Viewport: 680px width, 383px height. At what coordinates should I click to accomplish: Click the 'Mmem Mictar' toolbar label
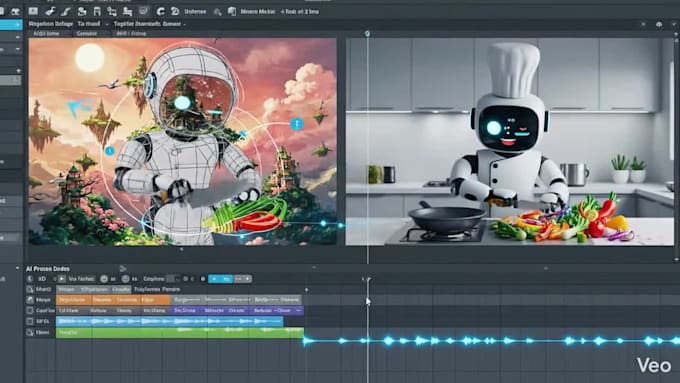click(x=258, y=12)
